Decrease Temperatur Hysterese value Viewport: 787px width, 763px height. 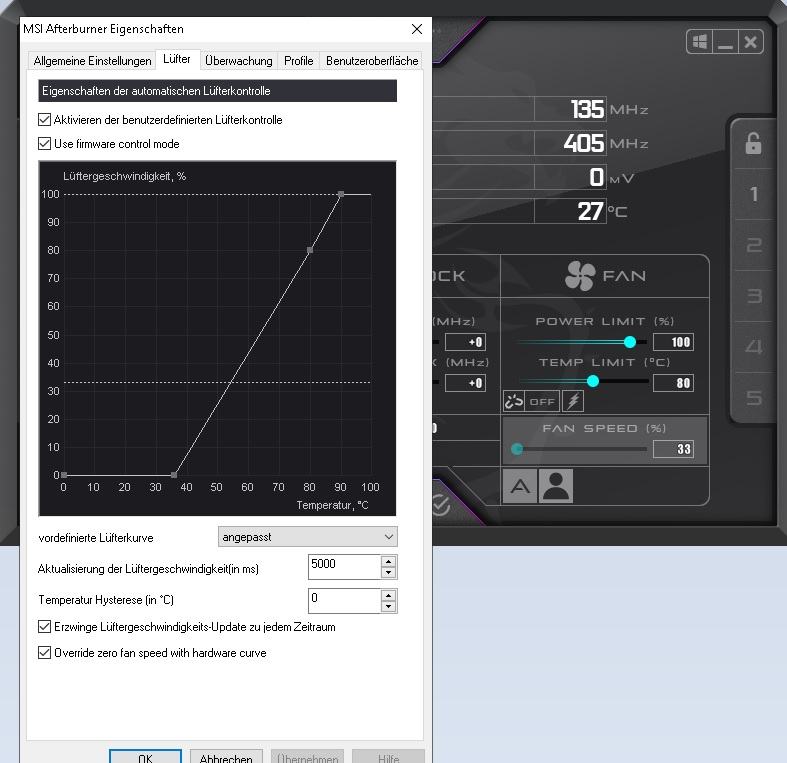388,606
